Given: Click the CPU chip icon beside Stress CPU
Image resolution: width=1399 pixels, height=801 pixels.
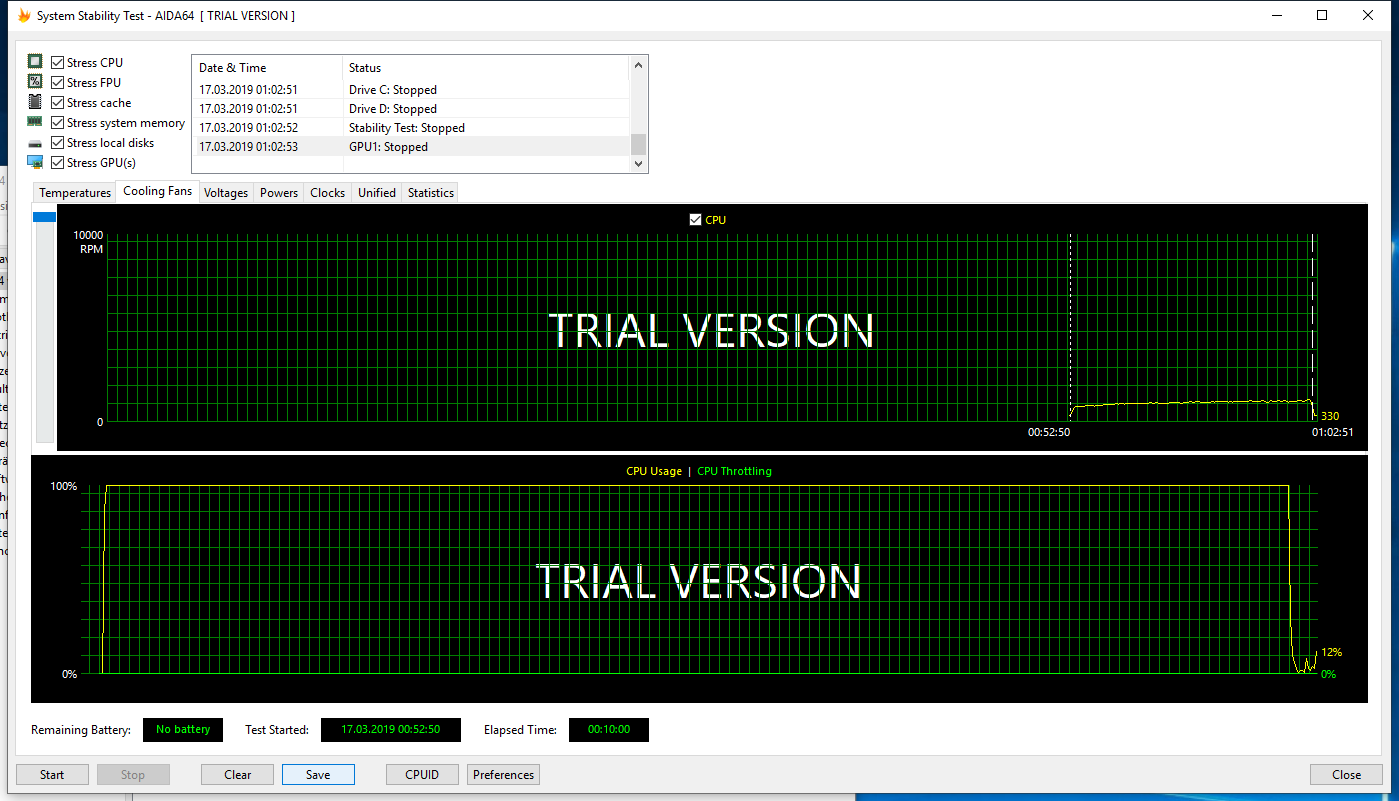Looking at the screenshot, I should [35, 62].
